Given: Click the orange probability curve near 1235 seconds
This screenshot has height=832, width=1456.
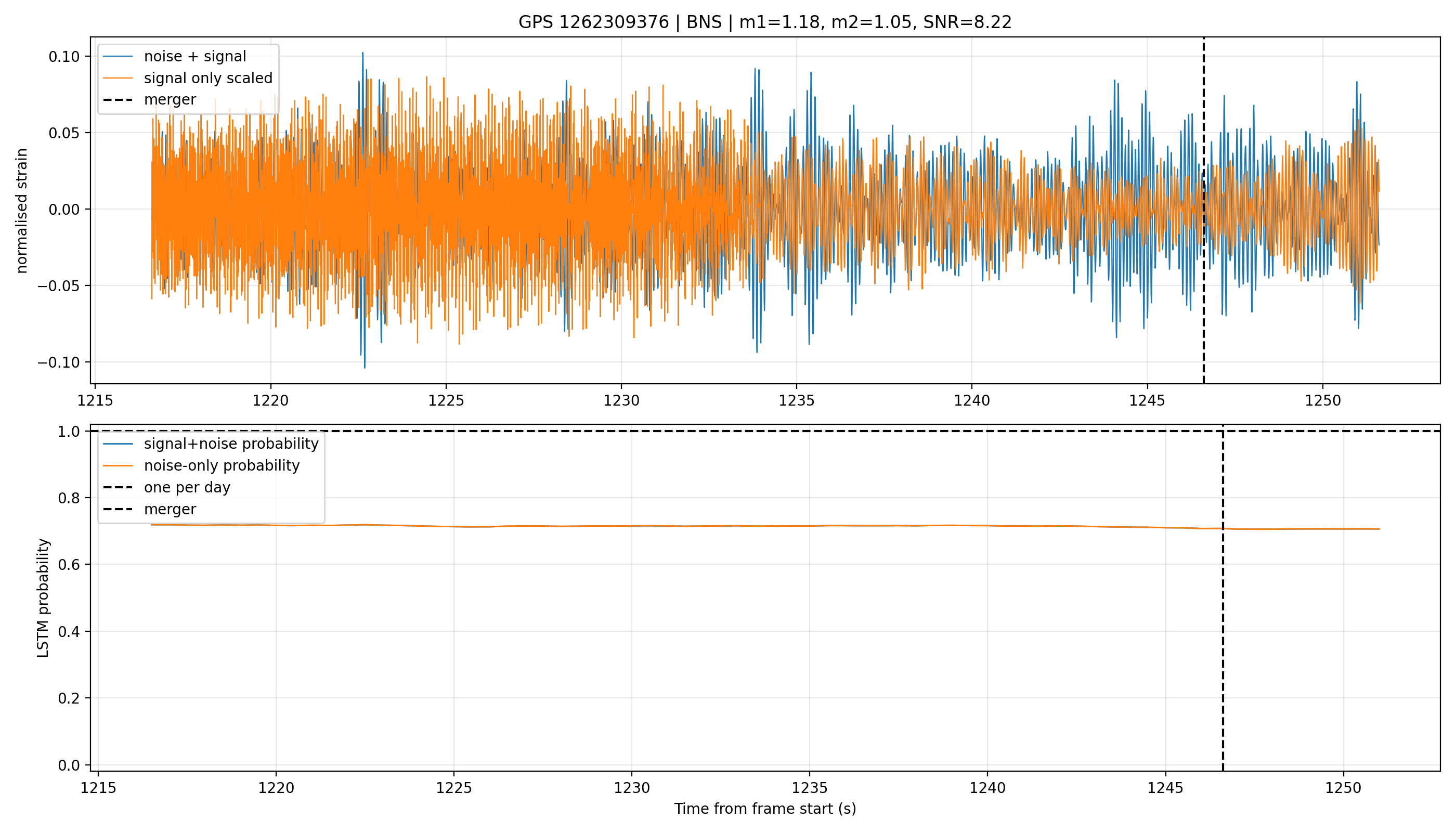Looking at the screenshot, I should pos(810,526).
